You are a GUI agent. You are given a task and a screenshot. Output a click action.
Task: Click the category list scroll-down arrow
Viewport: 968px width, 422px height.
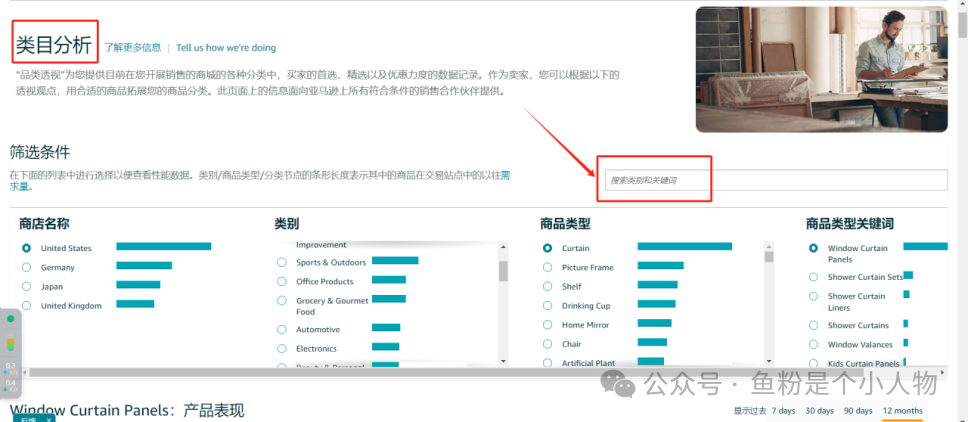(503, 360)
